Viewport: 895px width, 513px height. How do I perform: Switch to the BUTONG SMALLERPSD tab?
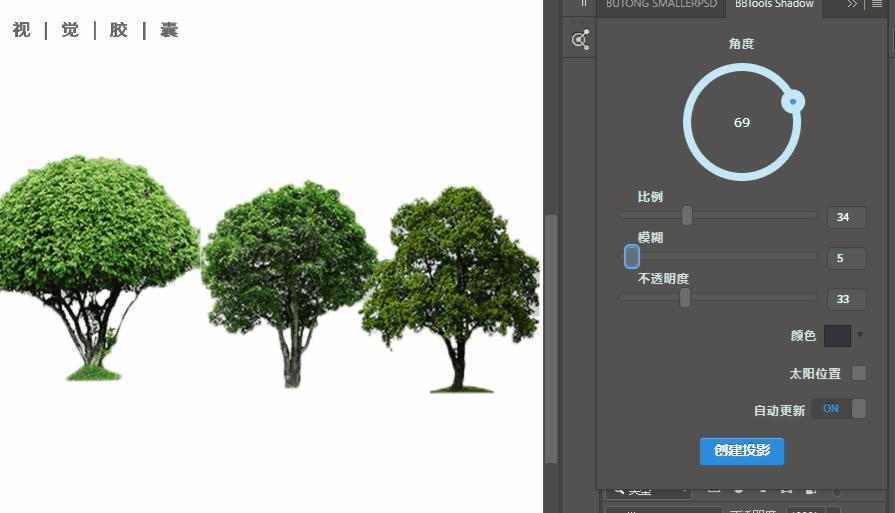pos(661,5)
